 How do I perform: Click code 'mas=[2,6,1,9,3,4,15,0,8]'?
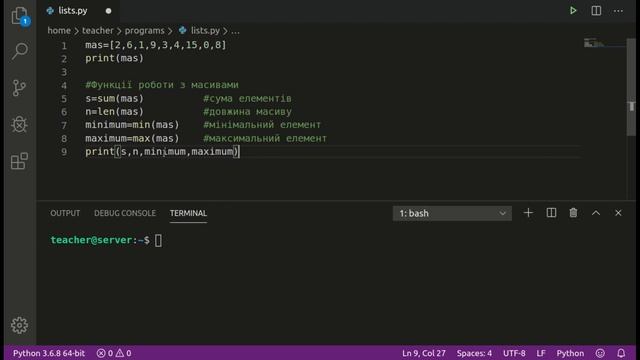click(156, 45)
